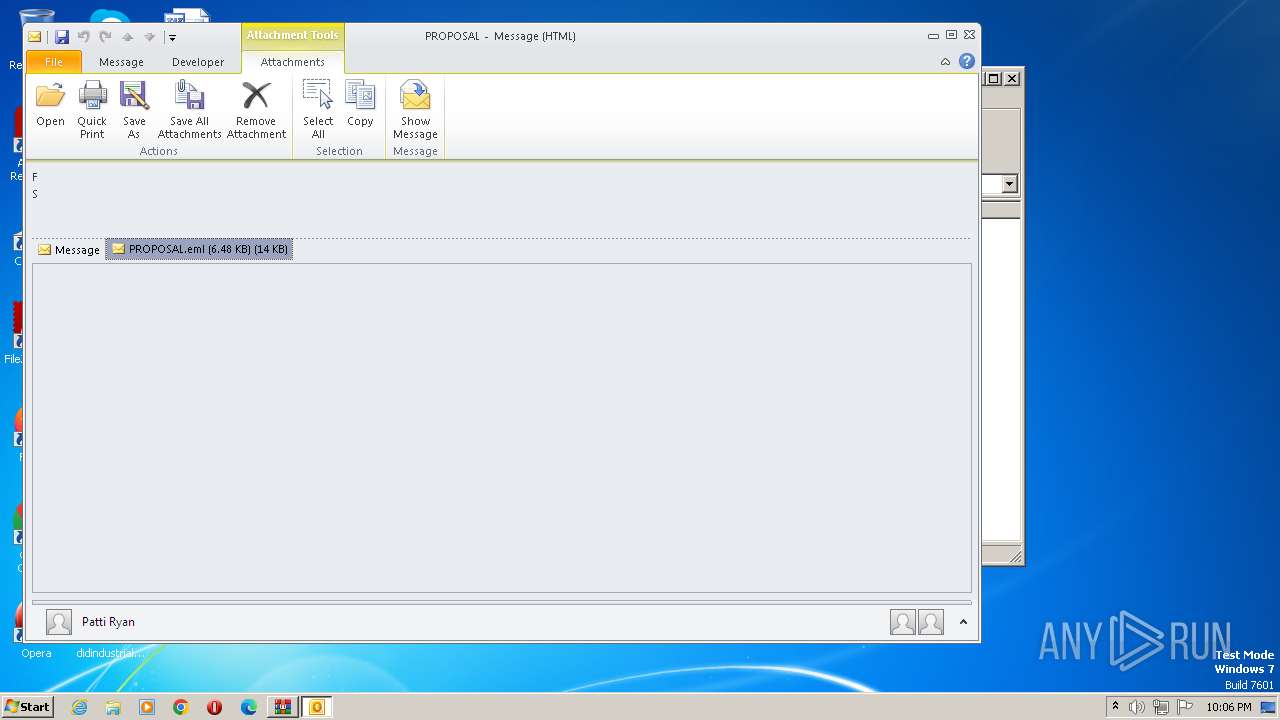Open Windows Explorer from the taskbar
Viewport: 1280px width, 720px height.
(113, 707)
